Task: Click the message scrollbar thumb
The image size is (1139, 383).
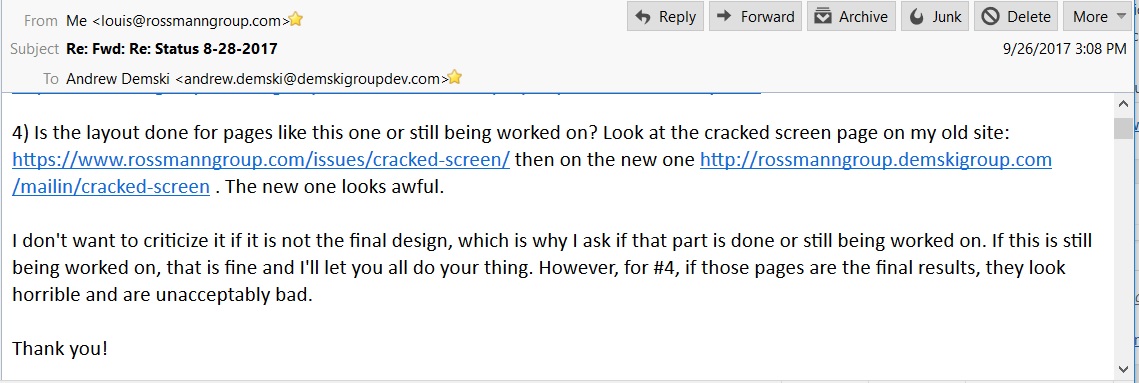Action: [1123, 128]
